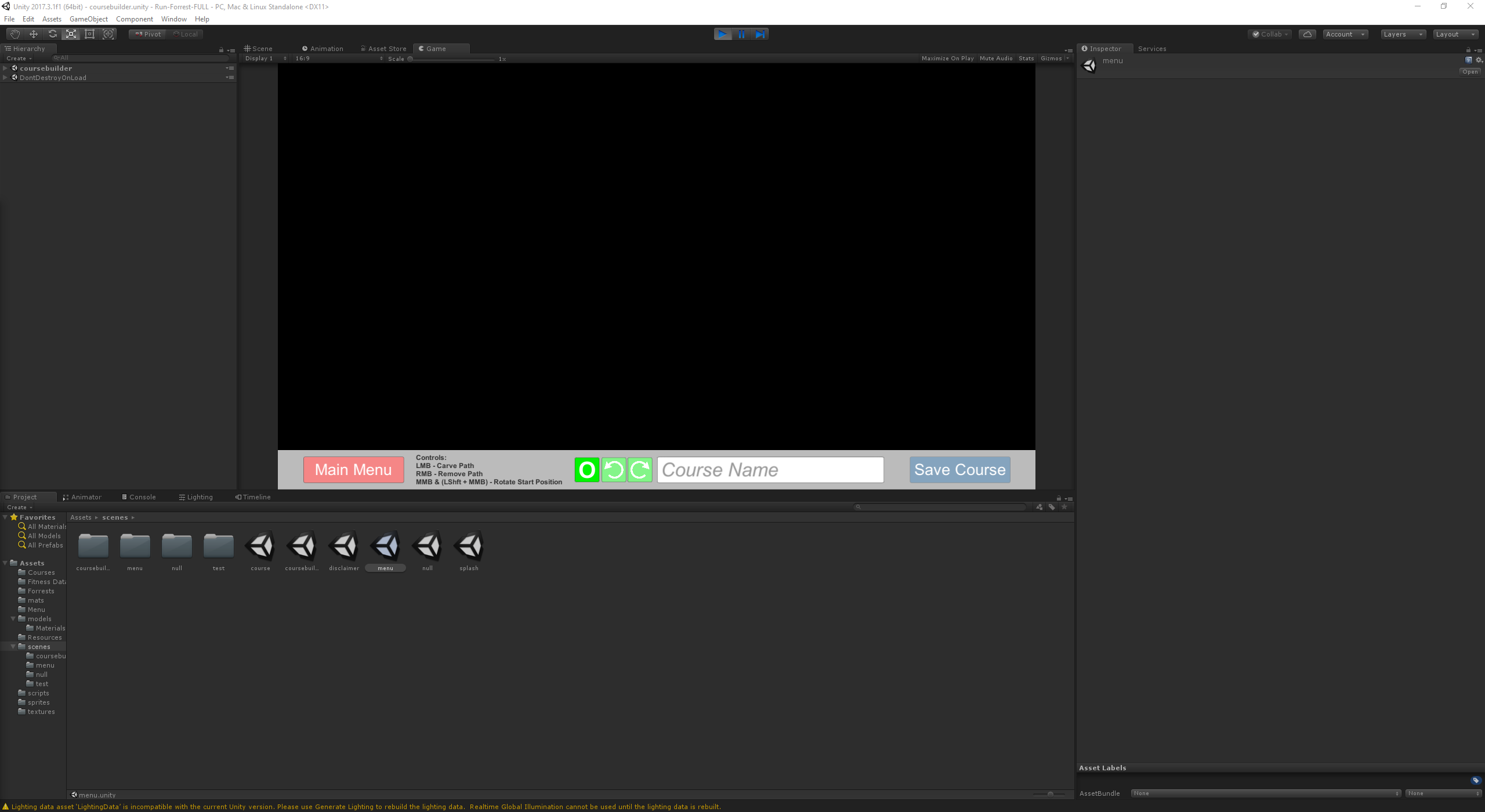Image resolution: width=1485 pixels, height=812 pixels.
Task: Click the undo arrow icon in game
Action: coord(614,470)
